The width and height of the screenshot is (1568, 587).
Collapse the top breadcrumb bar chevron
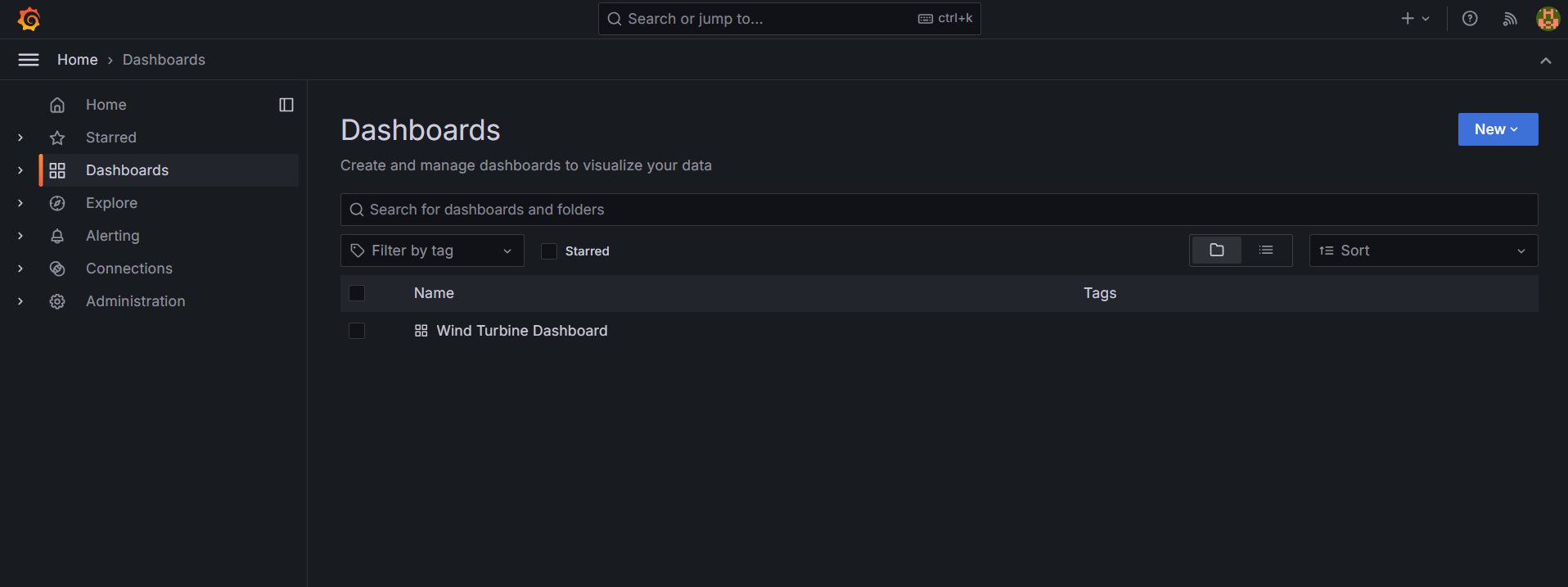(x=1545, y=61)
